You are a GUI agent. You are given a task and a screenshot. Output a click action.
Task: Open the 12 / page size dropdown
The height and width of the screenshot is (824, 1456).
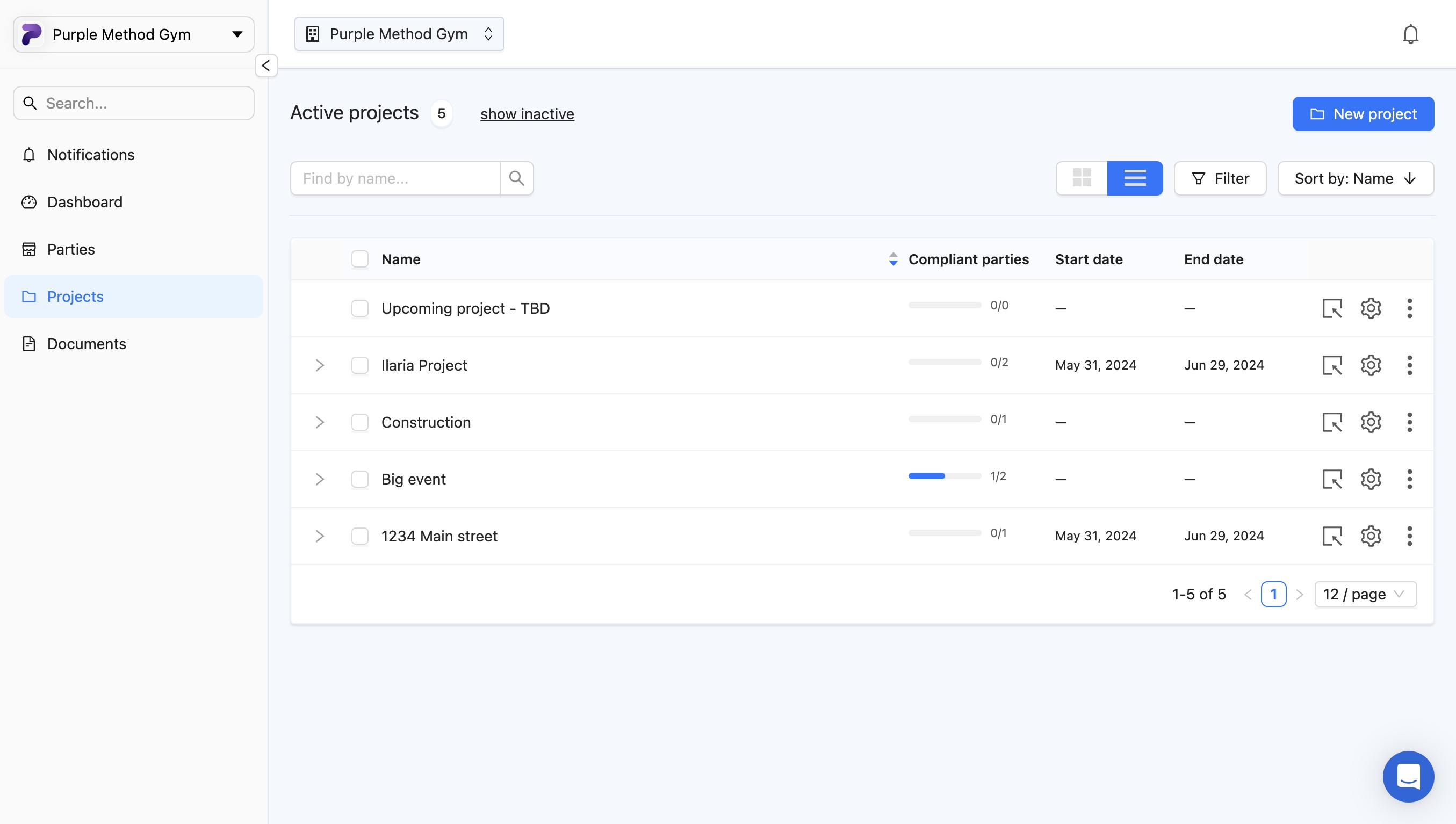[x=1365, y=594]
